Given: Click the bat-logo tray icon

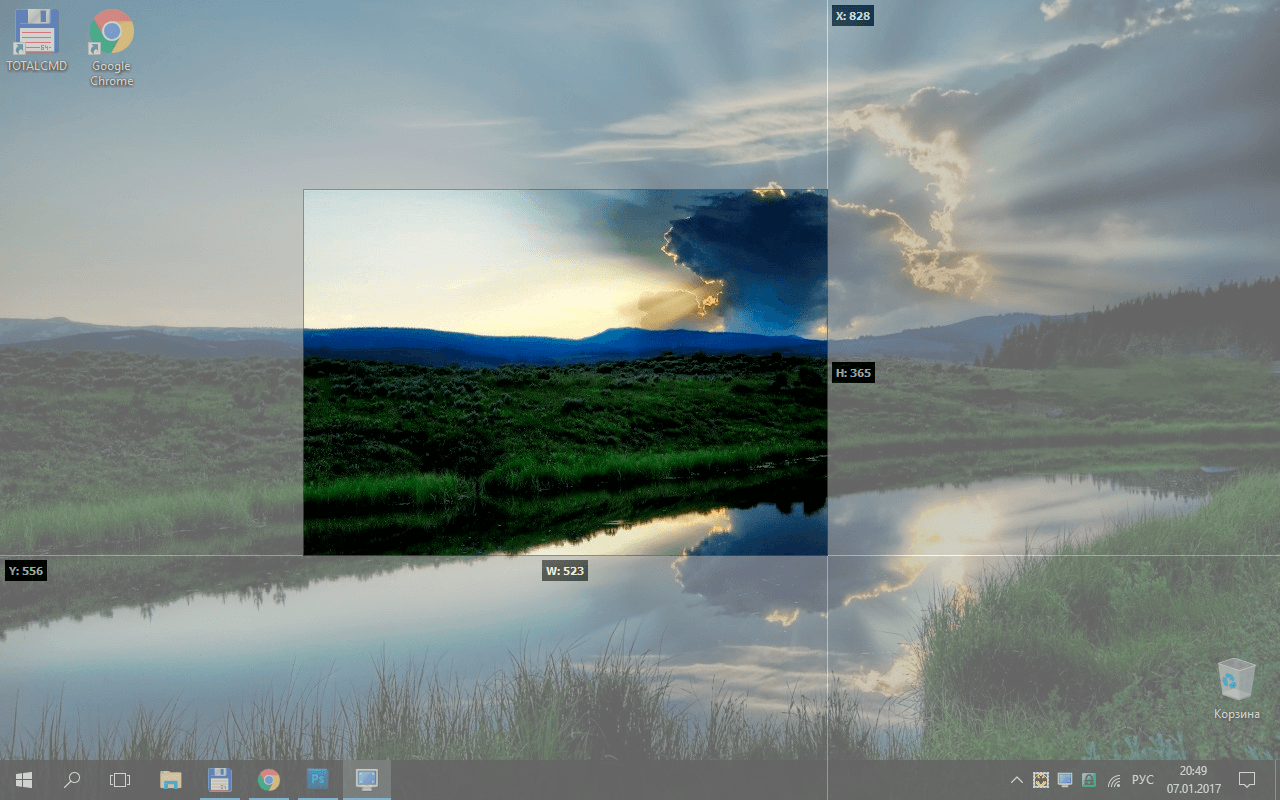Looking at the screenshot, I should [x=1040, y=780].
